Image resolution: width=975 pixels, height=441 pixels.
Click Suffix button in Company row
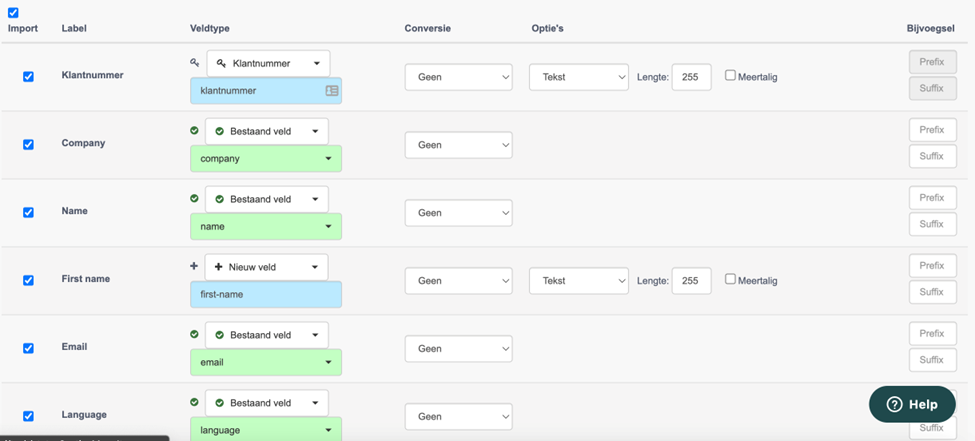(x=933, y=156)
